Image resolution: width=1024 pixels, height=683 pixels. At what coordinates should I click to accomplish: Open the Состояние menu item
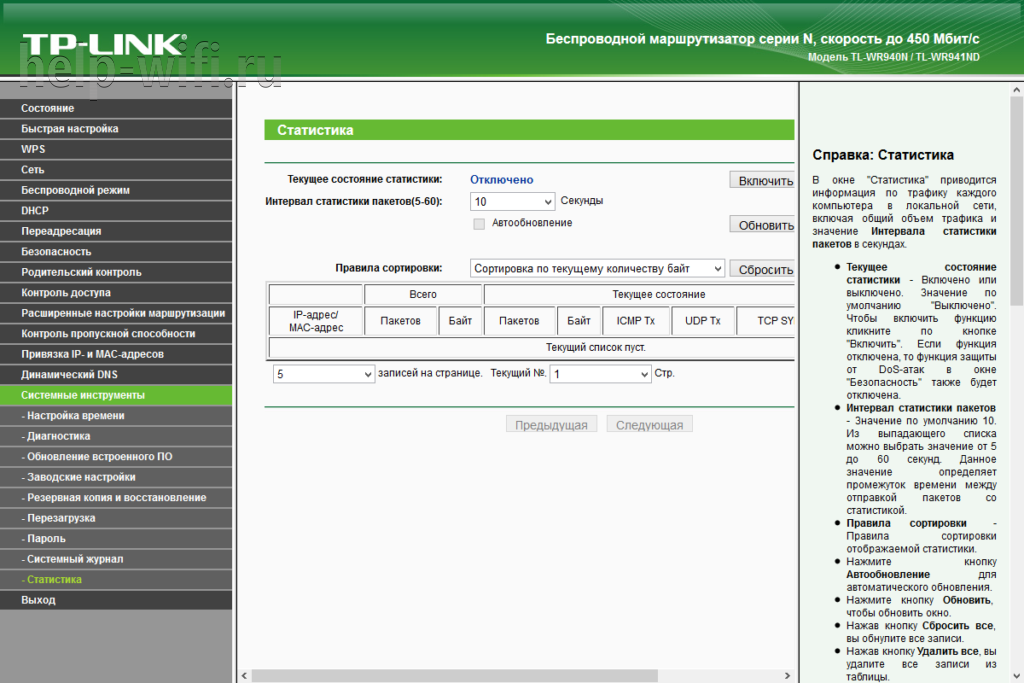48,108
